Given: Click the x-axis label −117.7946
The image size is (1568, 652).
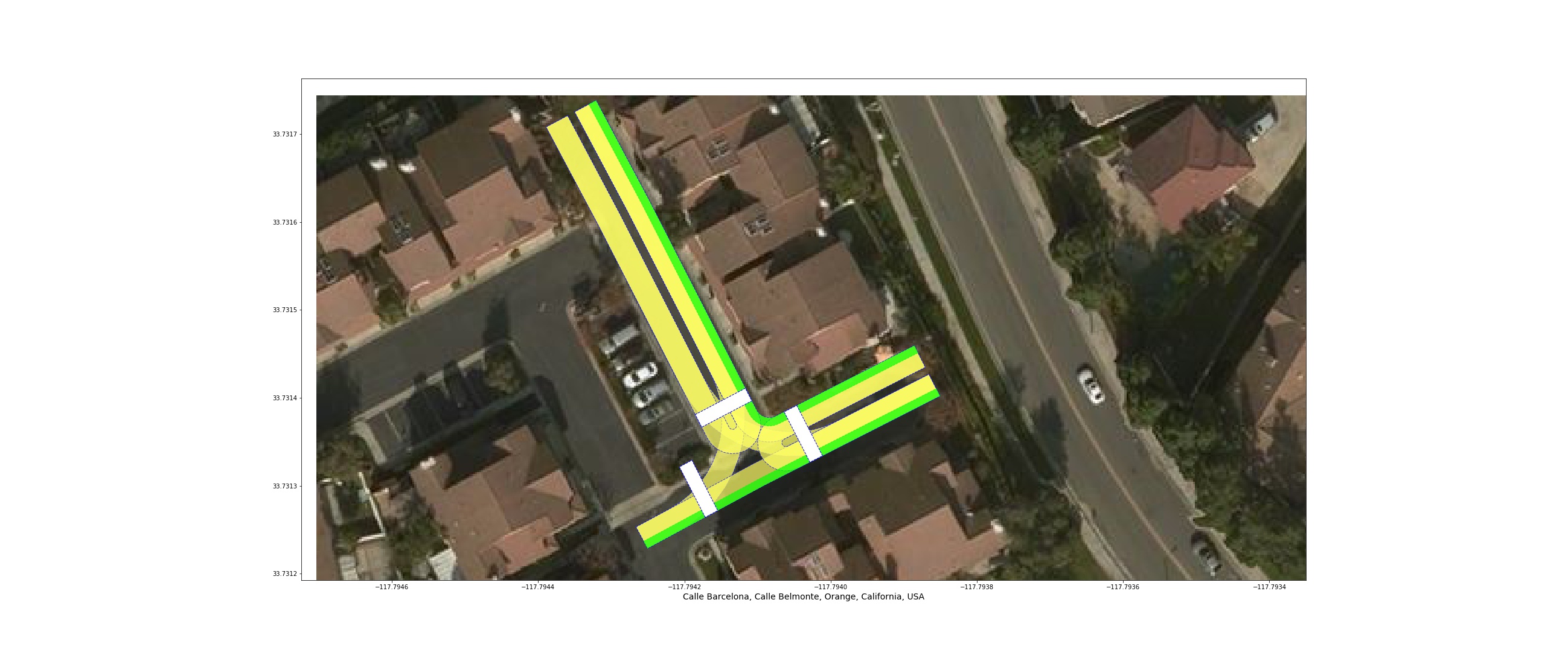Looking at the screenshot, I should [x=391, y=587].
